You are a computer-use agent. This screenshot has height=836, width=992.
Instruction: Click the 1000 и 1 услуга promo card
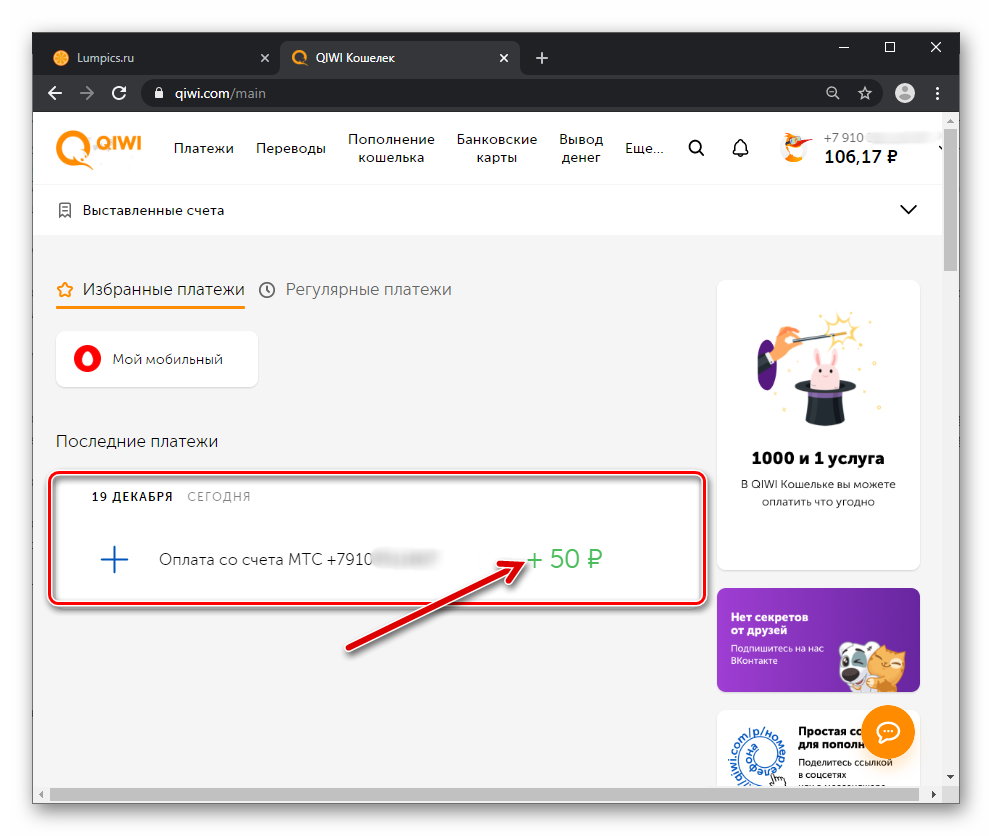pos(818,425)
